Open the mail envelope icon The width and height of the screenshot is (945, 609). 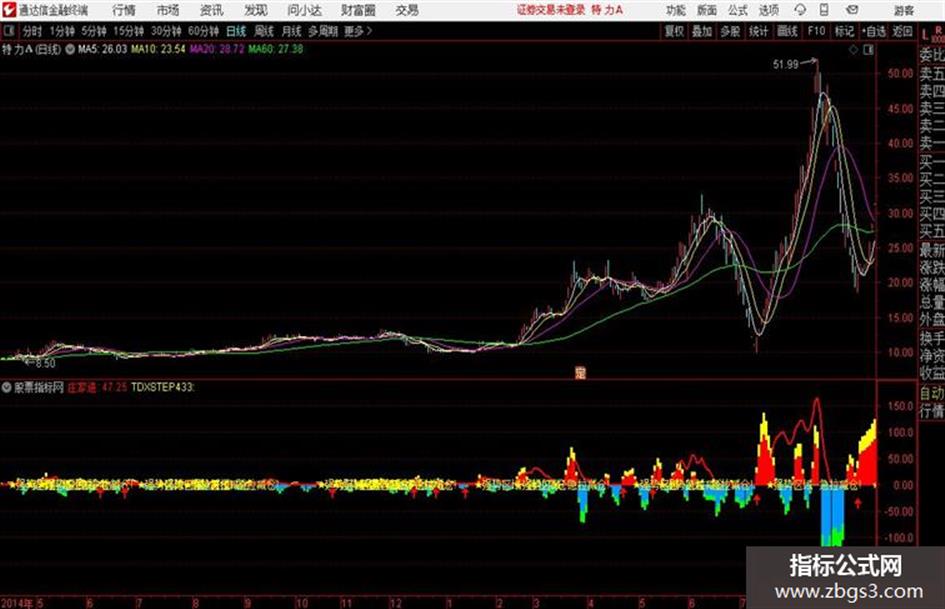coord(852,10)
